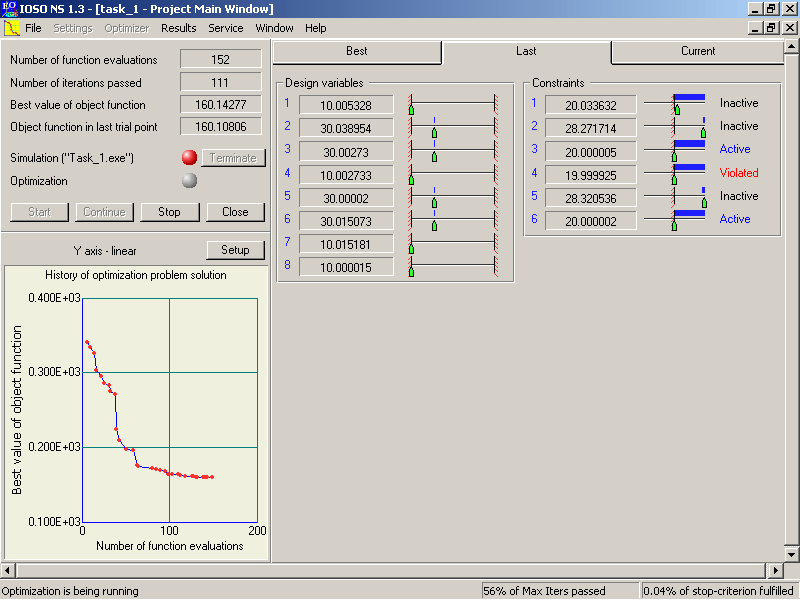Click the red Violated status of constraint 4
This screenshot has height=600, width=800.
pos(739,172)
